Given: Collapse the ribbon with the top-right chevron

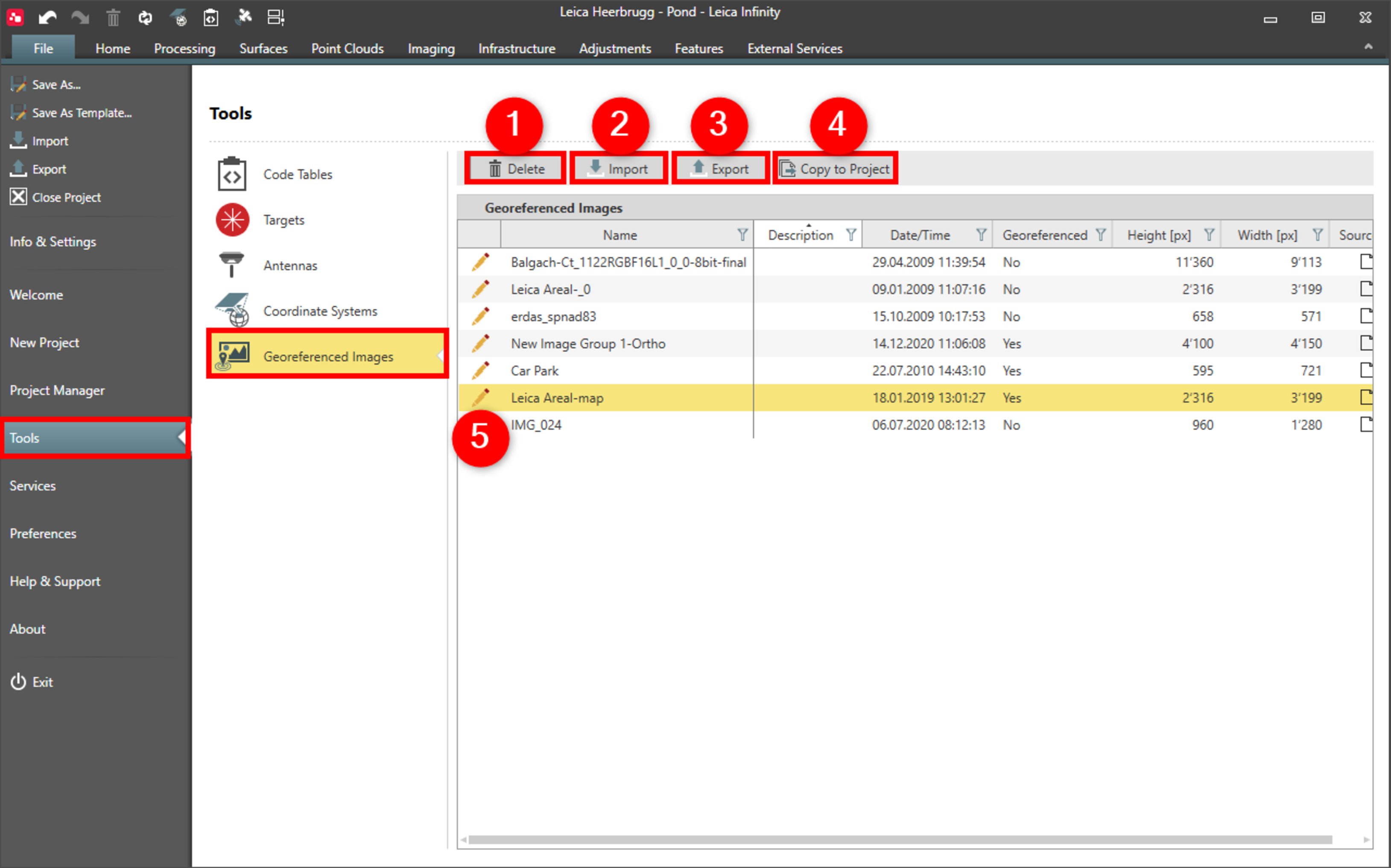Looking at the screenshot, I should pyautogui.click(x=1368, y=47).
